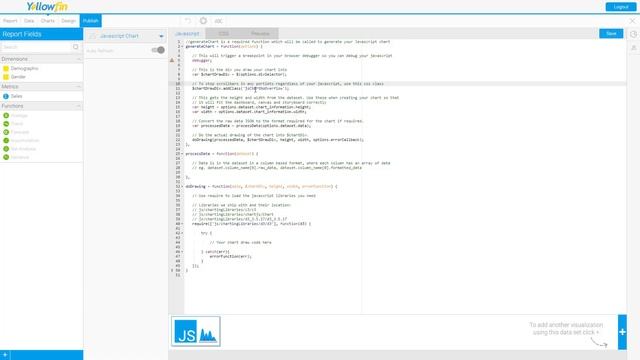Click the Search field in Report Fields
640x360 pixels.
click(36, 47)
